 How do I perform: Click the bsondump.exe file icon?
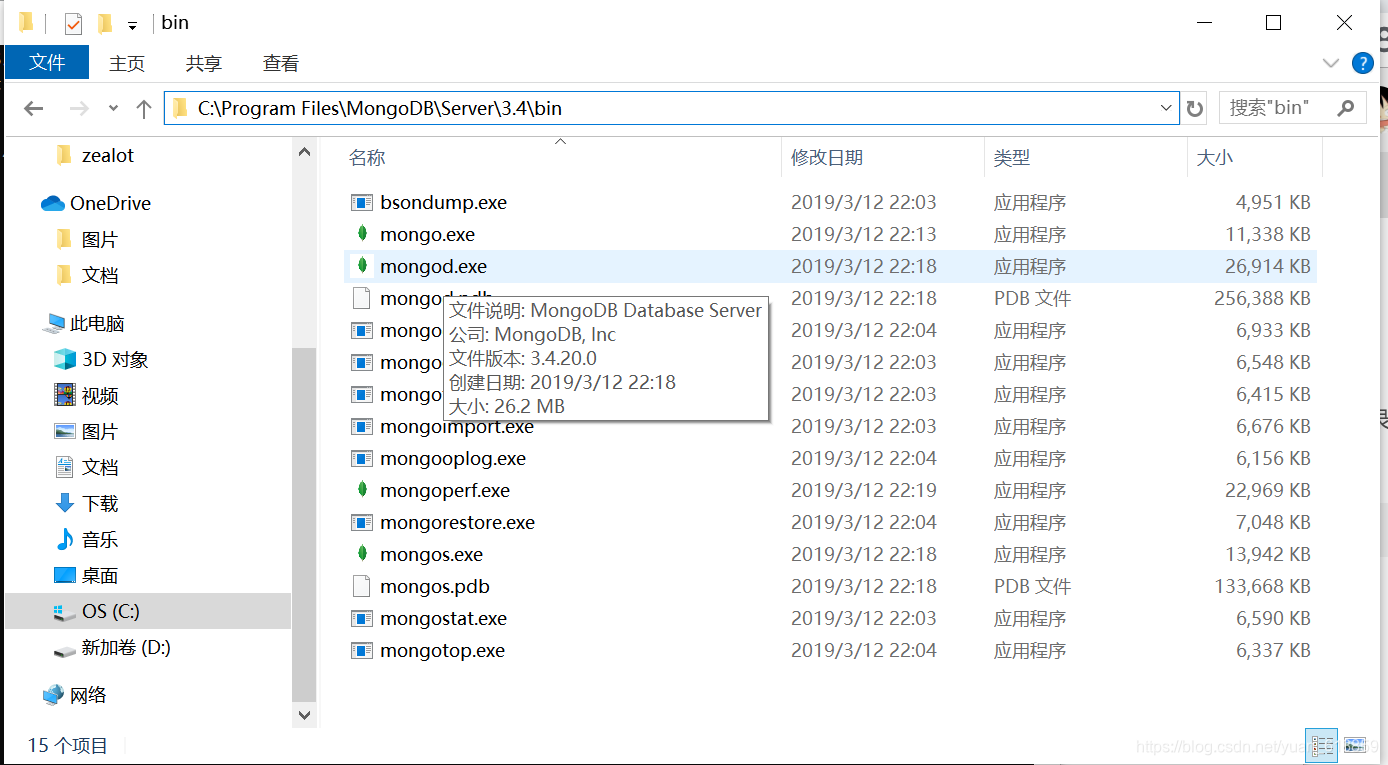pos(362,202)
